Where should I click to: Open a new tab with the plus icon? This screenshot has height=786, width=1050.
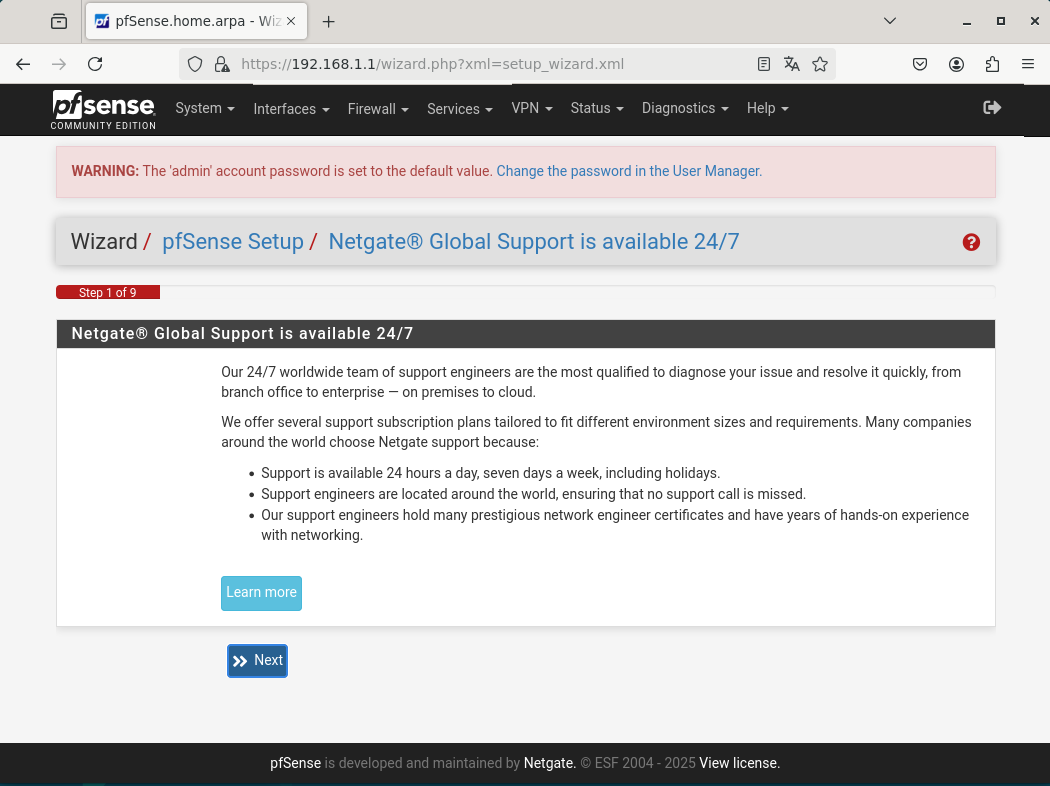pyautogui.click(x=328, y=22)
